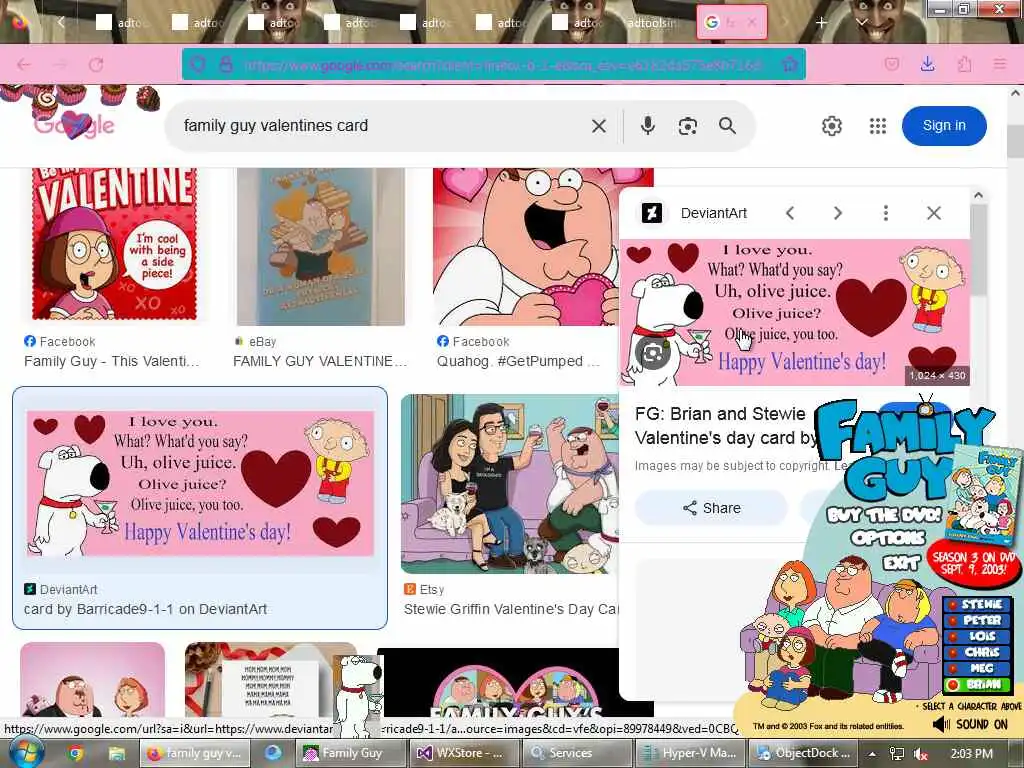Reload the current browser page
Screen dimensions: 1024x768
click(97, 65)
